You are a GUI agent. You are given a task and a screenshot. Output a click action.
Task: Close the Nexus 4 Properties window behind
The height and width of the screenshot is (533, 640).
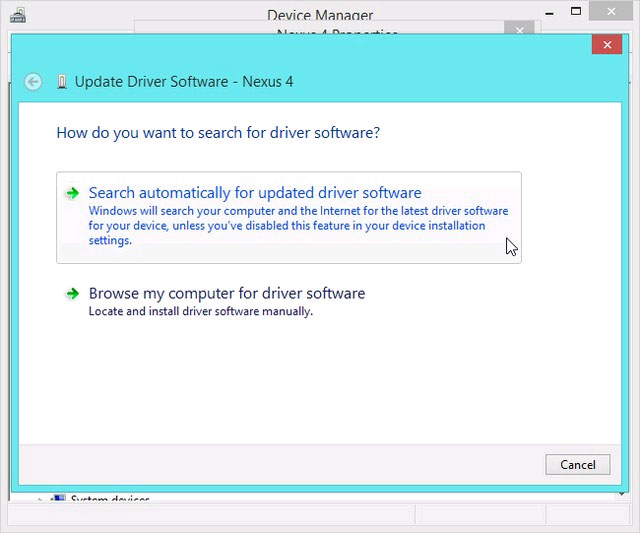[x=519, y=29]
